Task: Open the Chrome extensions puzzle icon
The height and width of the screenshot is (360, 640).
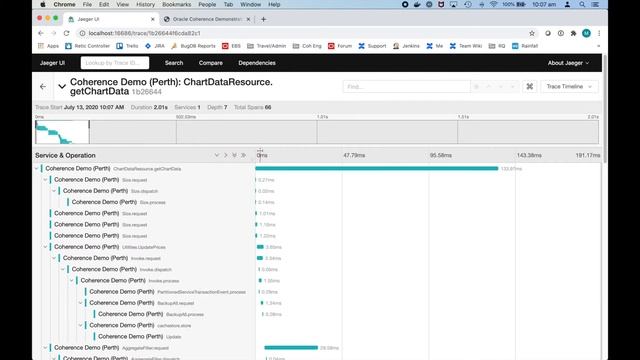Action: coord(573,33)
